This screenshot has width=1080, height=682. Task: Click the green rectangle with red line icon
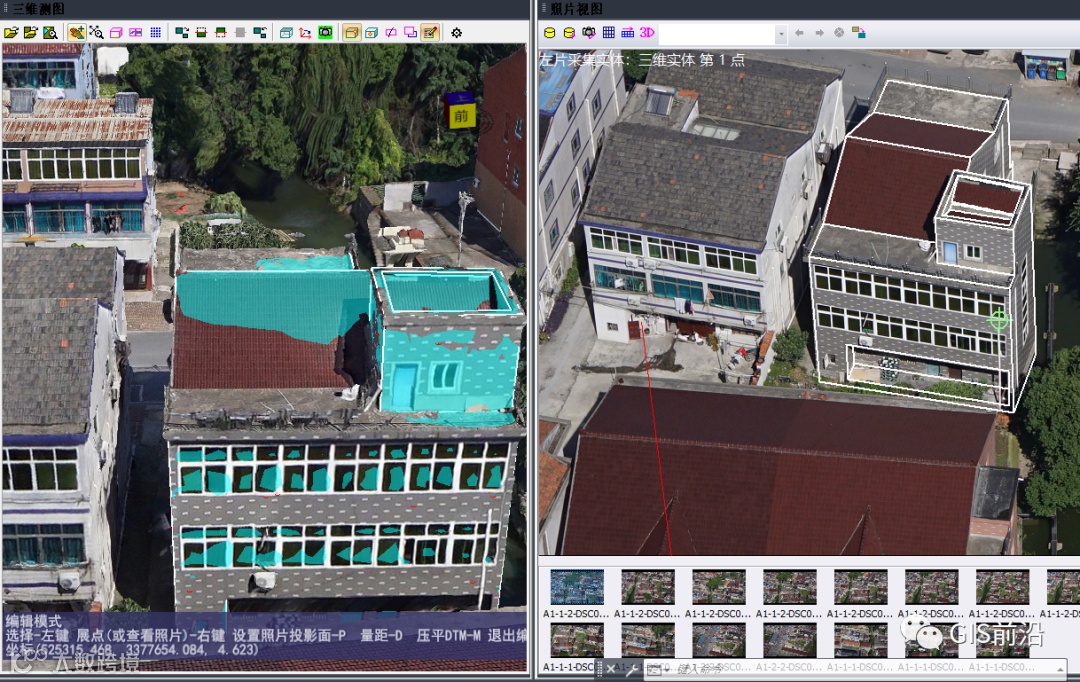tap(220, 32)
